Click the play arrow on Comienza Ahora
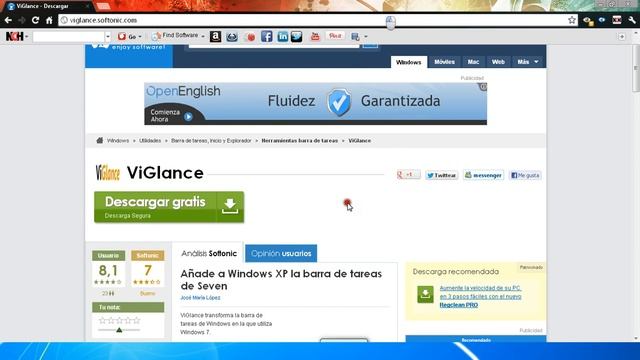 click(188, 117)
